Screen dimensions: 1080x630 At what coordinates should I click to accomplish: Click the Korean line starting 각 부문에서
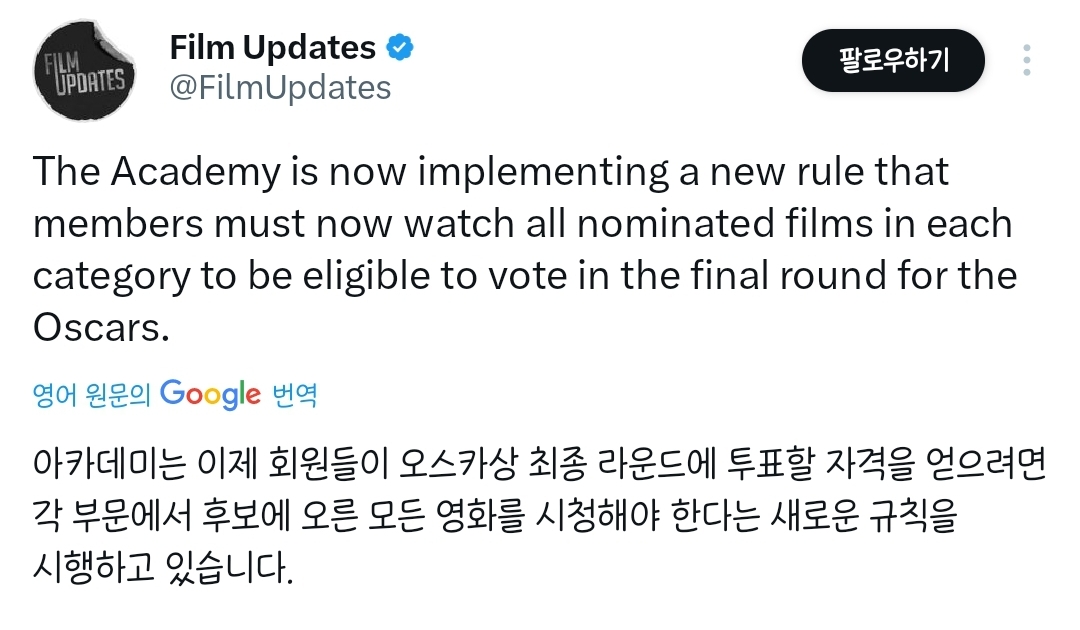pyautogui.click(x=495, y=516)
